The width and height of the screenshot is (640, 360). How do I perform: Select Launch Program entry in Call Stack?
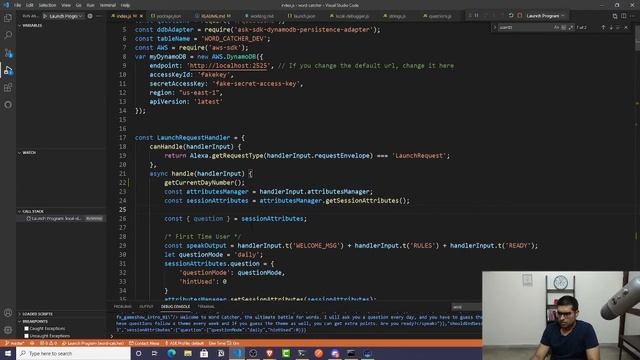(x=61, y=219)
